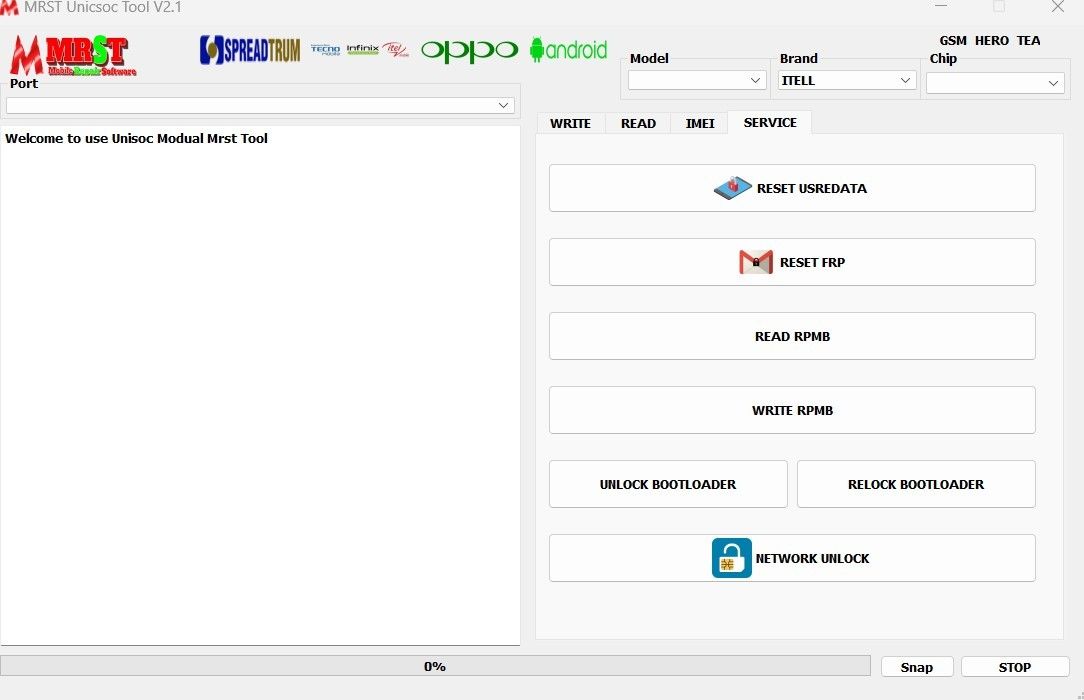Open the Model dropdown
The image size is (1084, 700).
[697, 80]
